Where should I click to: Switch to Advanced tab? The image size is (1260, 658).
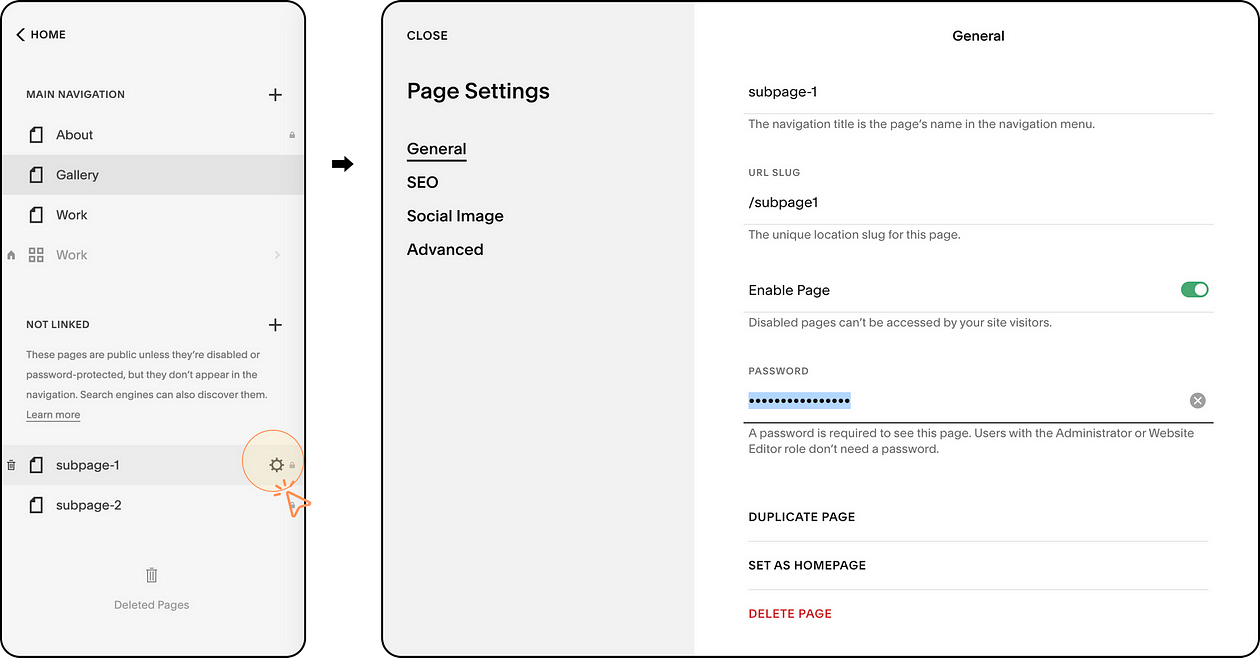[445, 249]
